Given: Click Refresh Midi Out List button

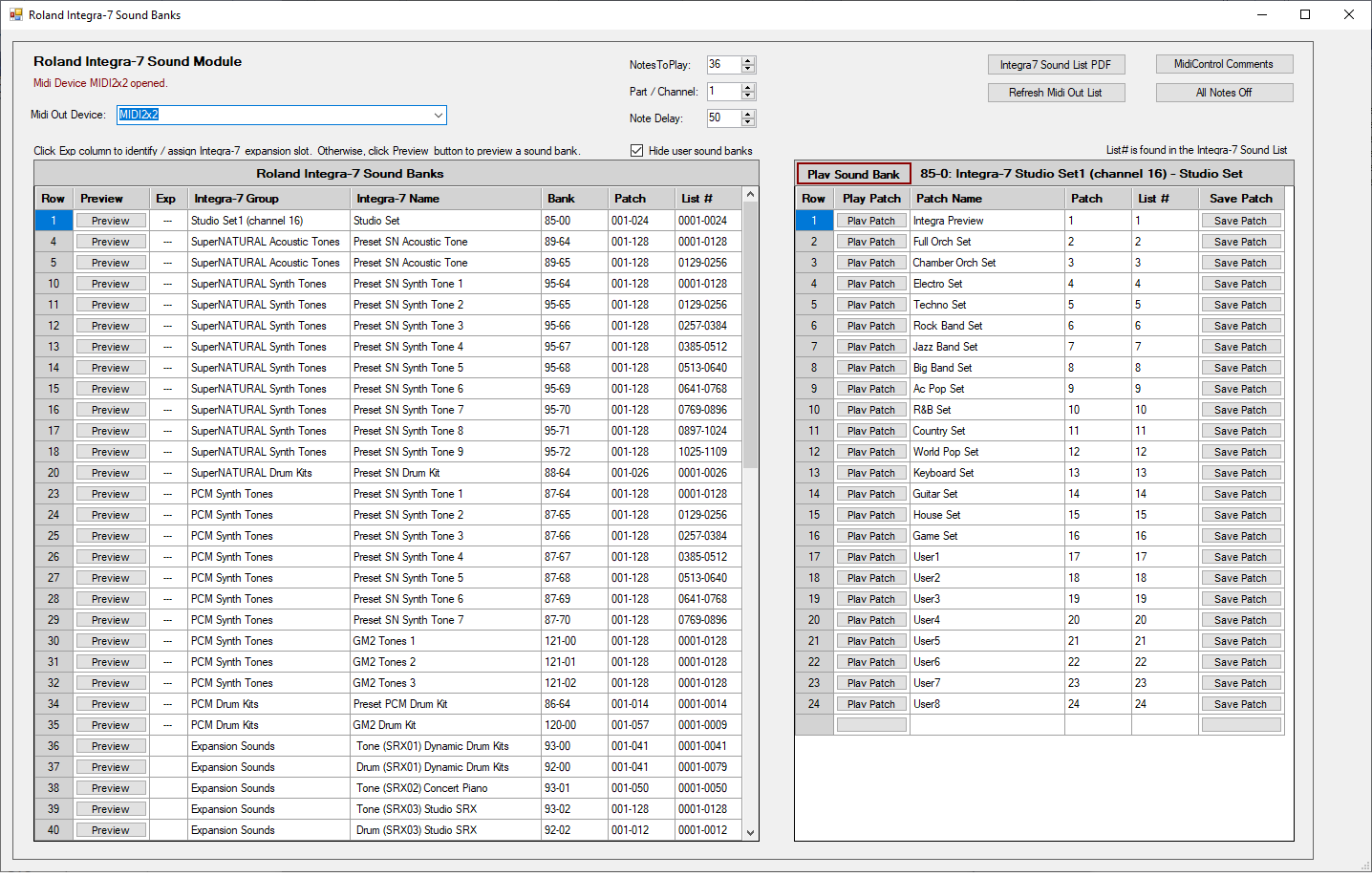Looking at the screenshot, I should [x=1056, y=93].
